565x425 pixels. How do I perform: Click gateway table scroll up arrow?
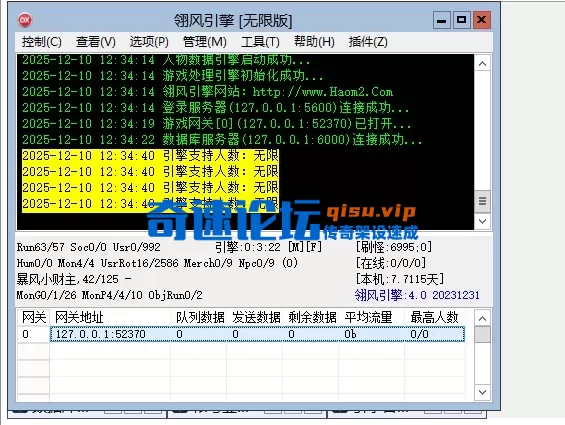482,319
